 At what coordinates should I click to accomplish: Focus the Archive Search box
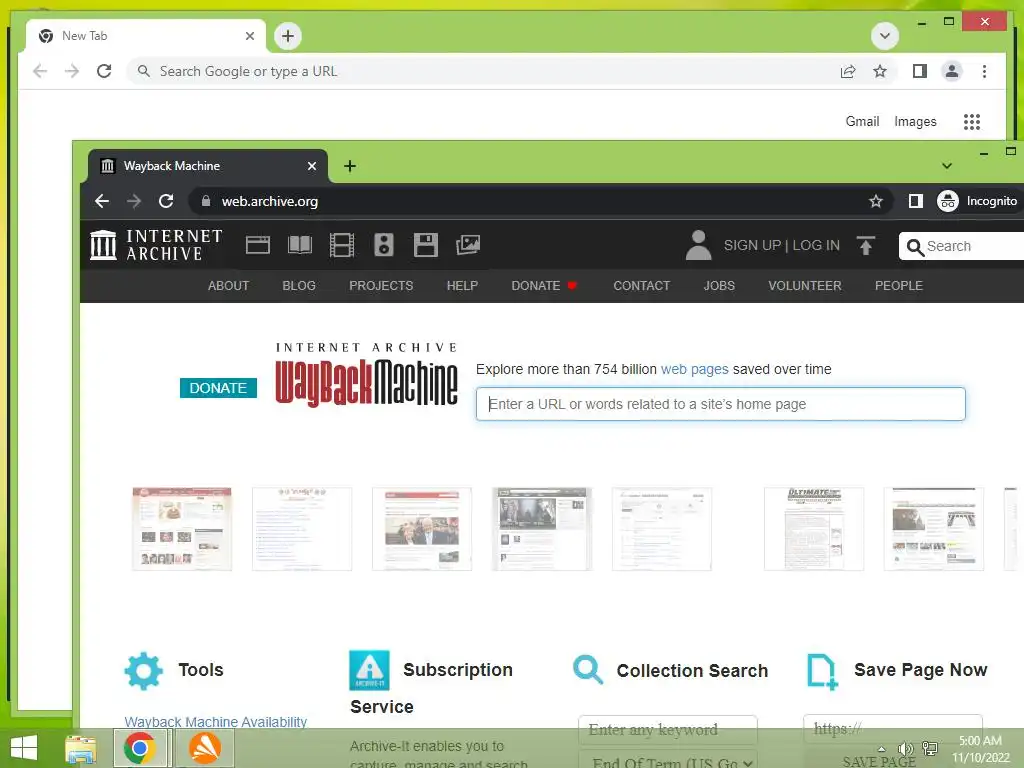(x=961, y=246)
